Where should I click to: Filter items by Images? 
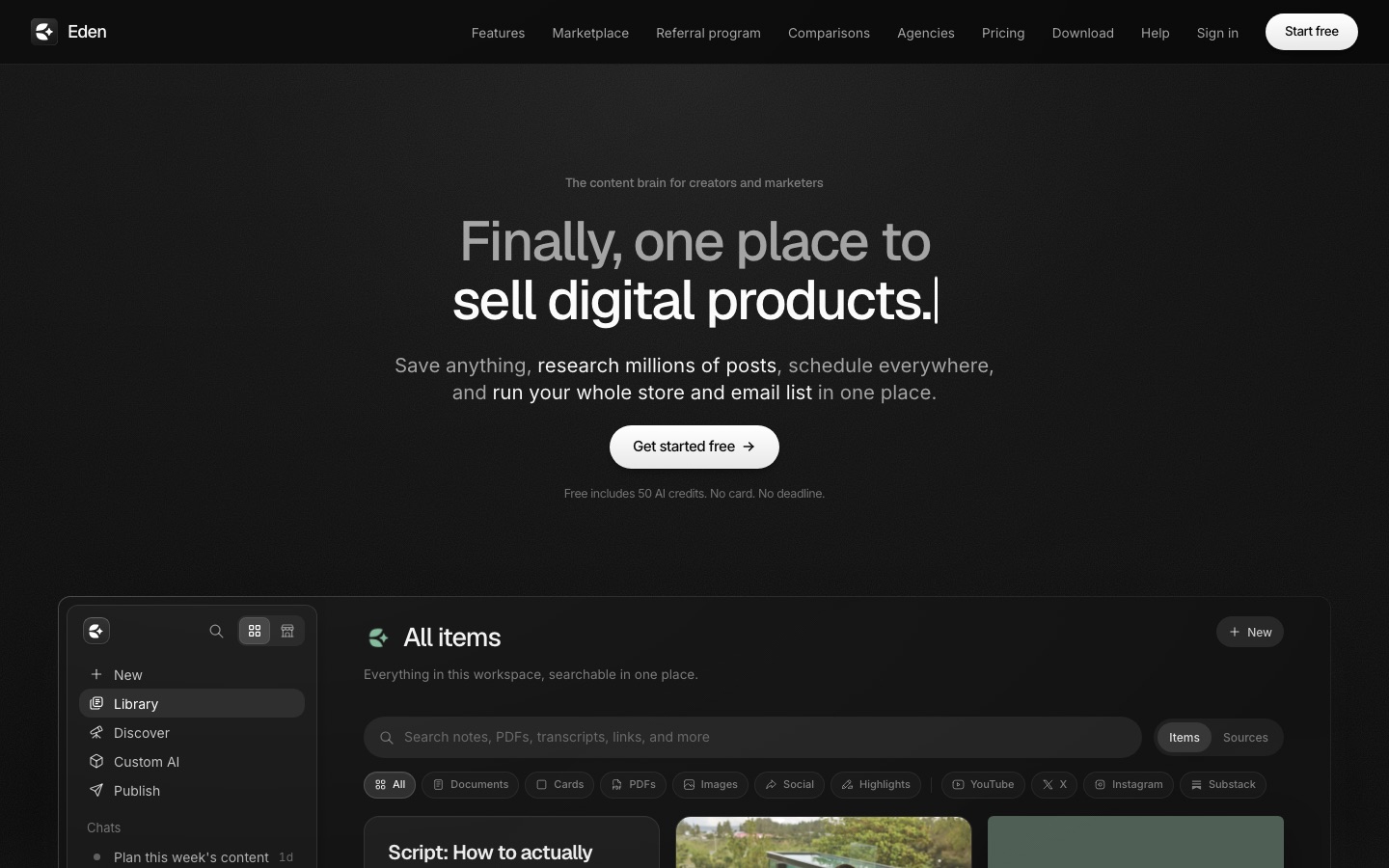[x=710, y=785]
